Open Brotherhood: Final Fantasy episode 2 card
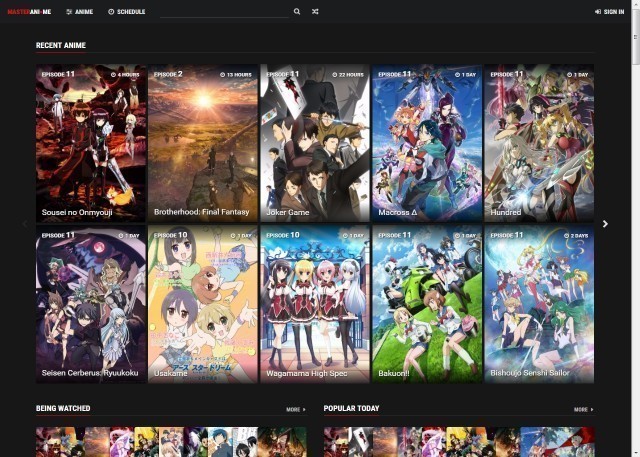 pyautogui.click(x=203, y=143)
